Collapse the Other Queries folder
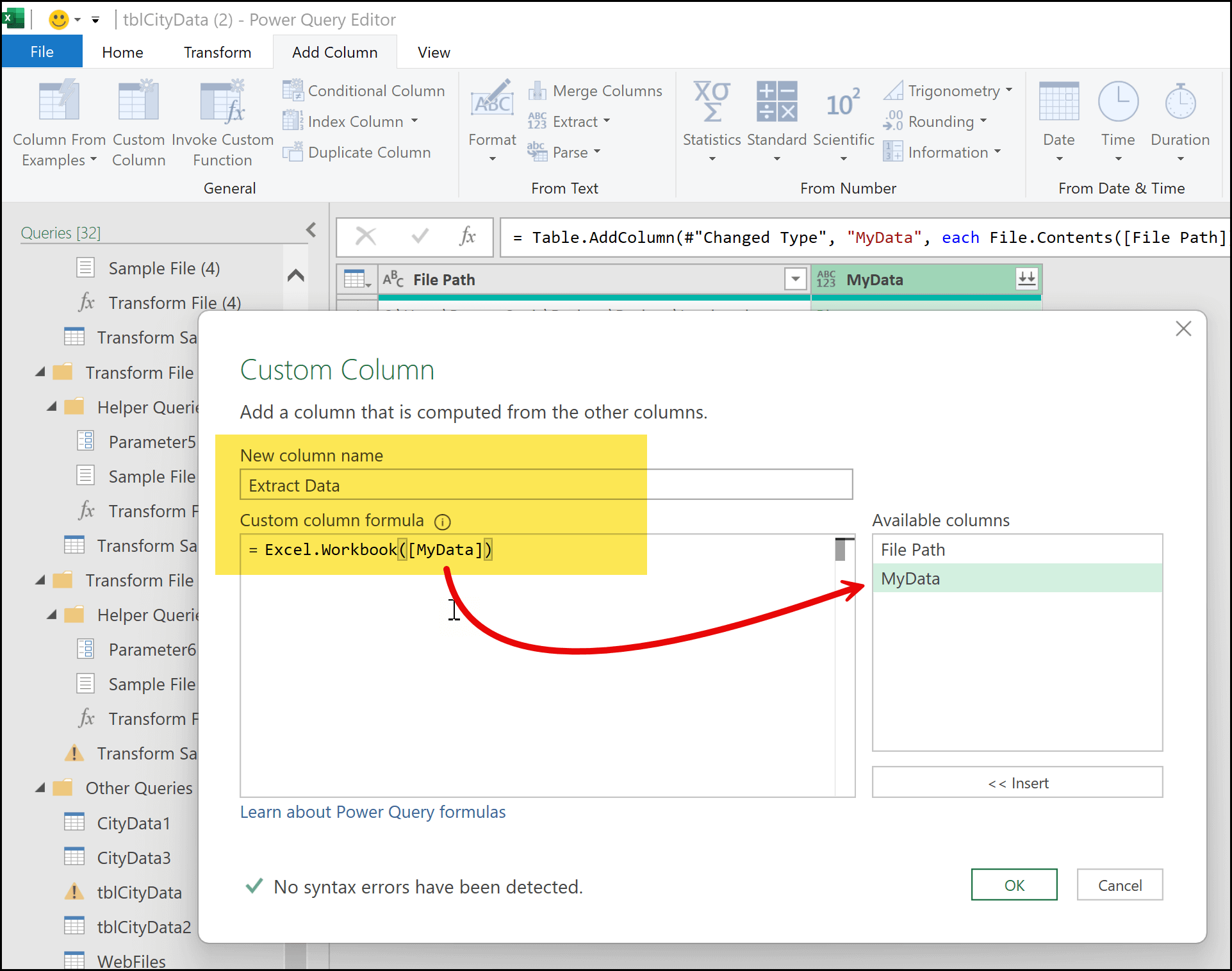Viewport: 1232px width, 971px height. 40,788
